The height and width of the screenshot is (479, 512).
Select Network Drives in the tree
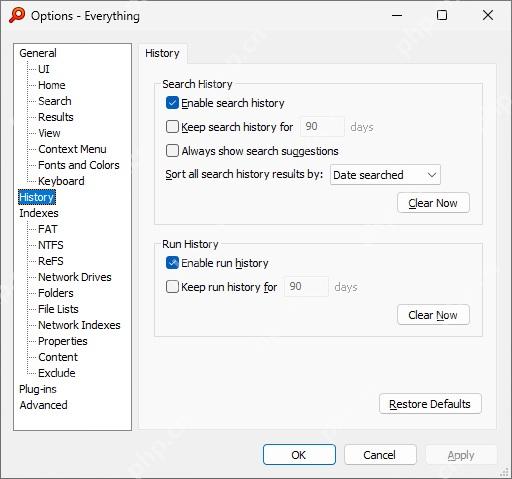(x=75, y=277)
